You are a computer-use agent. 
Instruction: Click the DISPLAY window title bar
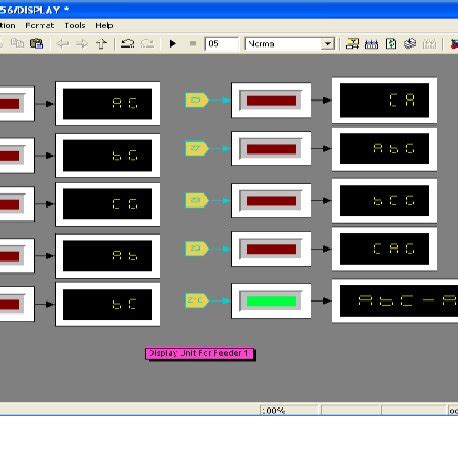tap(229, 10)
